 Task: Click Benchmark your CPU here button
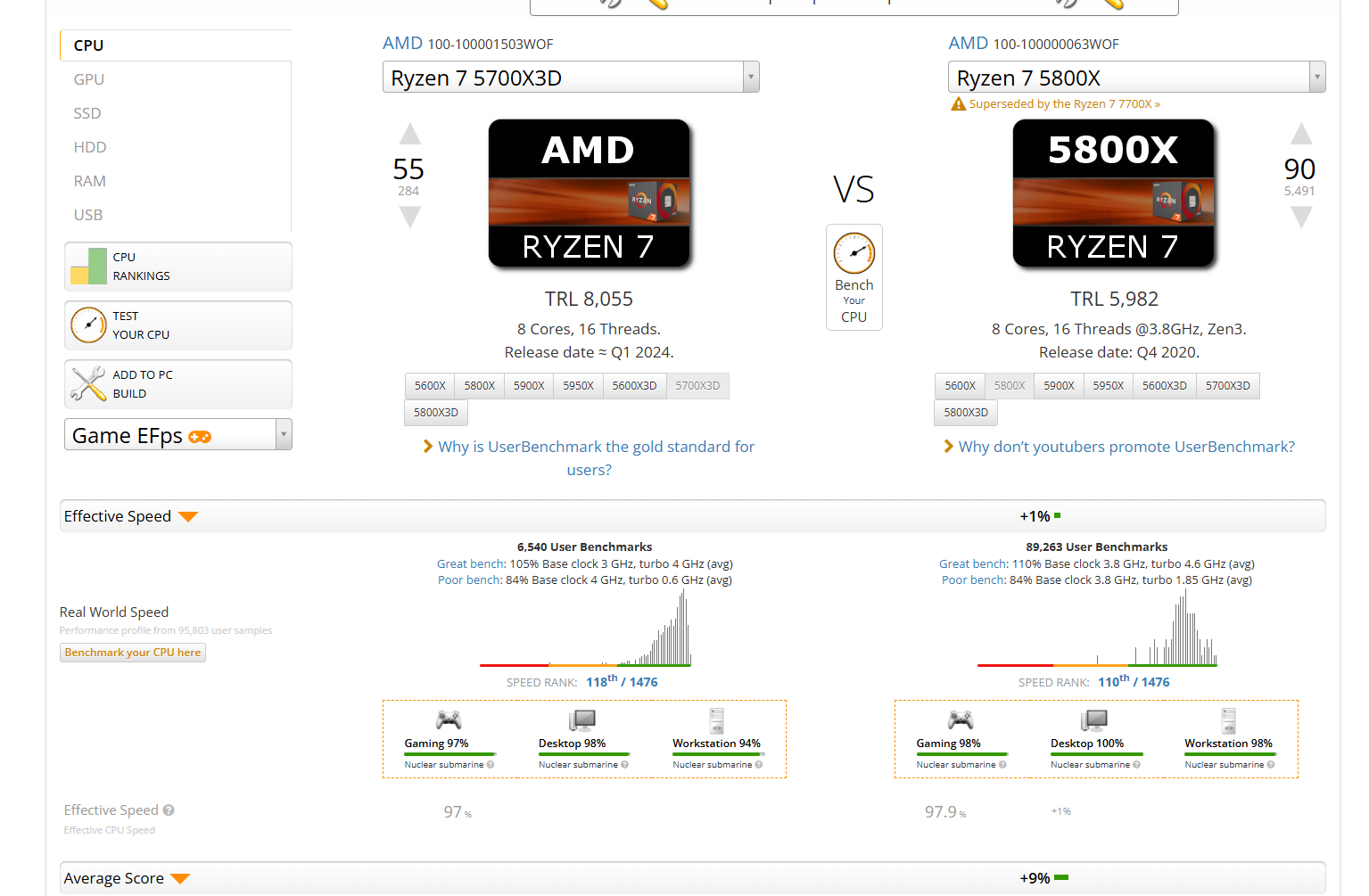133,653
